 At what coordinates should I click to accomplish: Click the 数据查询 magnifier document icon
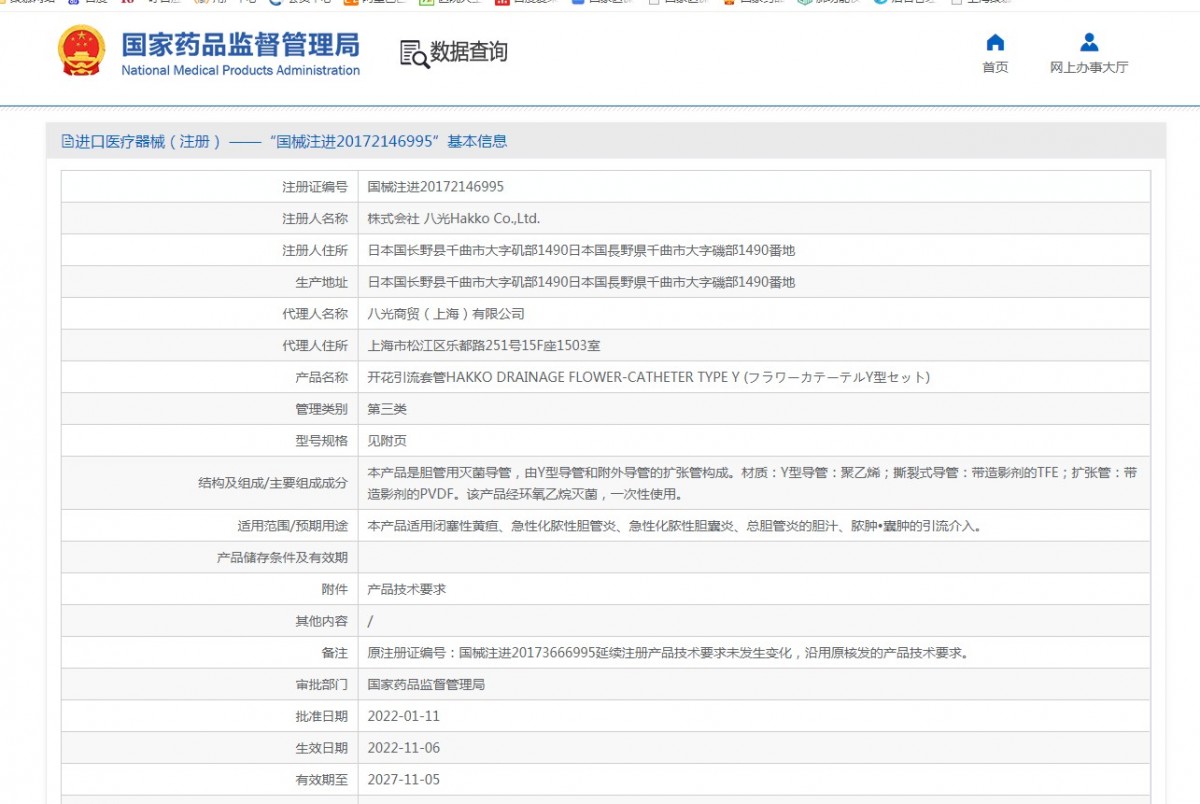pos(413,53)
